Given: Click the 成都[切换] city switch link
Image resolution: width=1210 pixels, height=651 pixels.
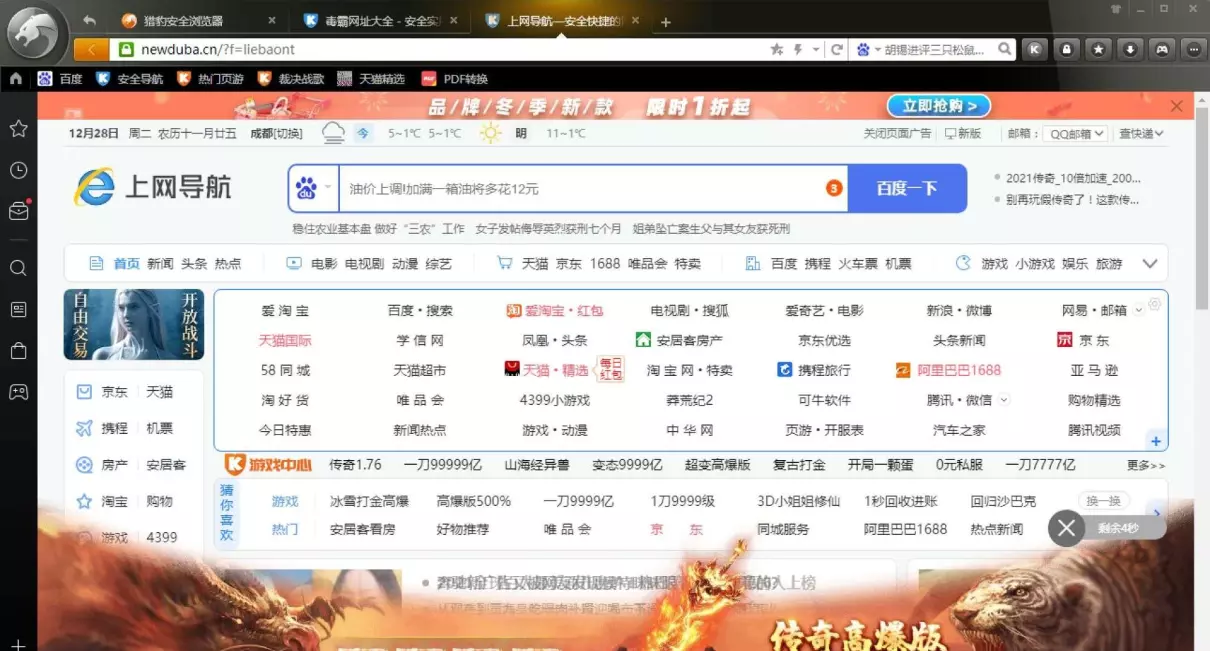Looking at the screenshot, I should tap(276, 133).
